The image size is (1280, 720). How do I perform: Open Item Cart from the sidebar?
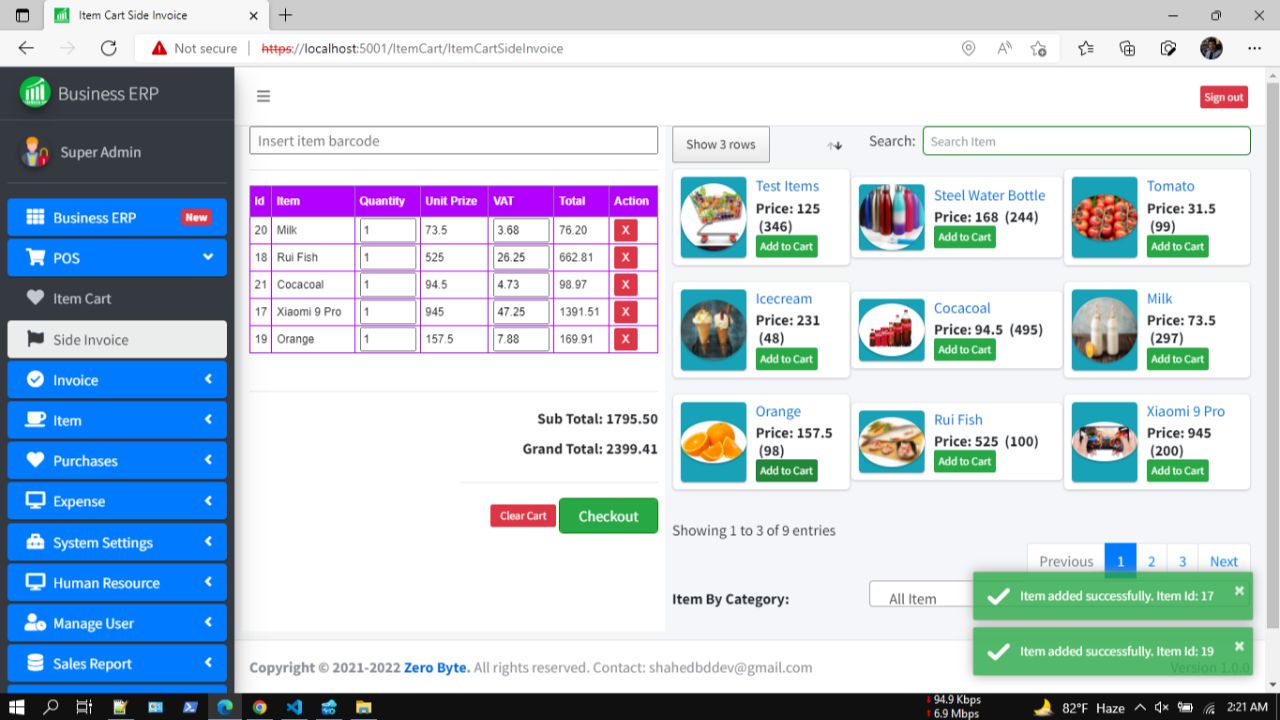pos(80,298)
